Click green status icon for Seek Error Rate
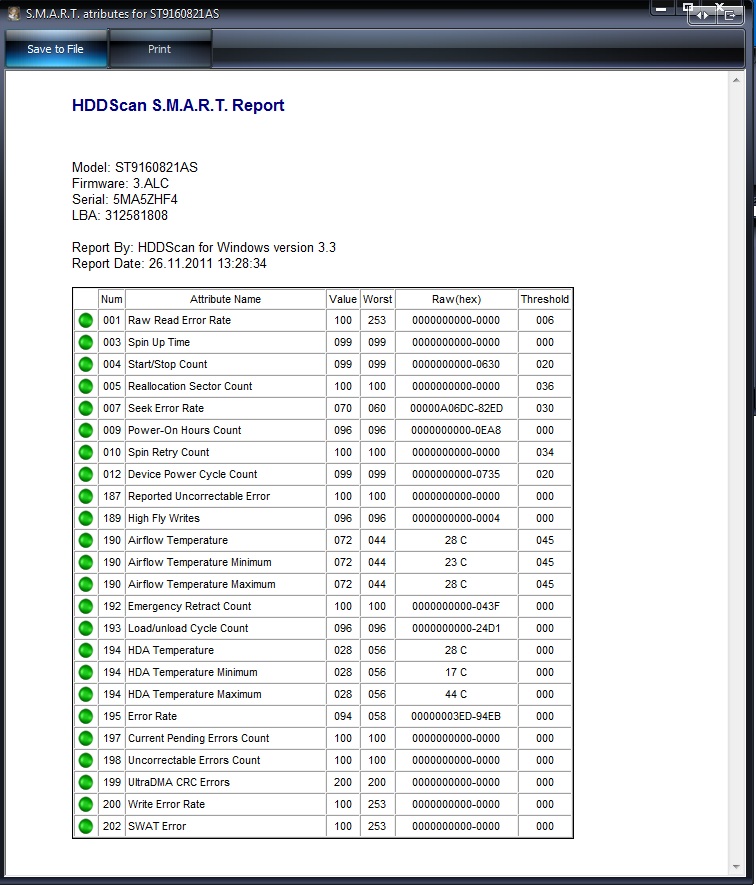The height and width of the screenshot is (885, 756). pos(86,409)
